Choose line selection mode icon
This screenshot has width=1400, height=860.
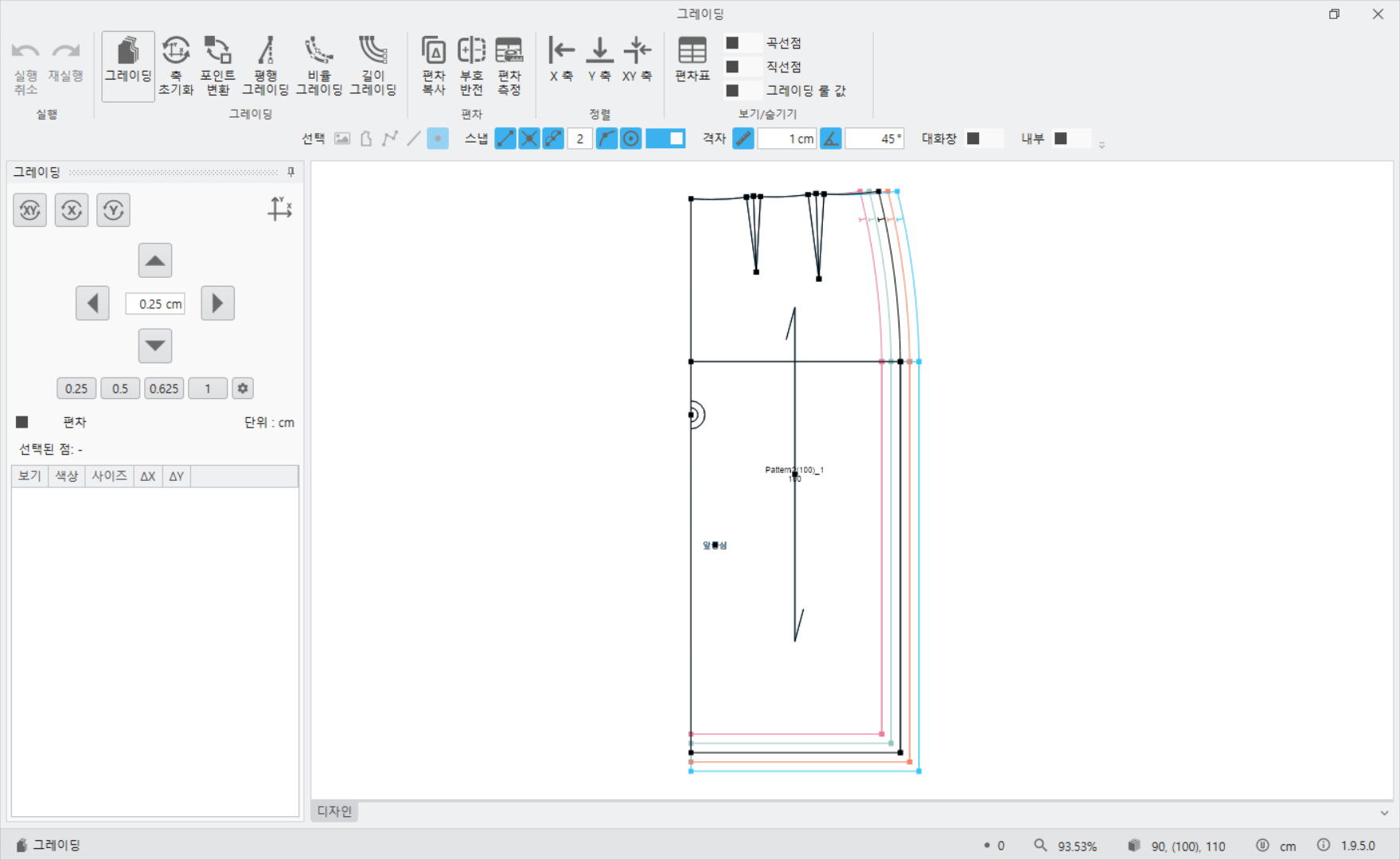pos(414,139)
